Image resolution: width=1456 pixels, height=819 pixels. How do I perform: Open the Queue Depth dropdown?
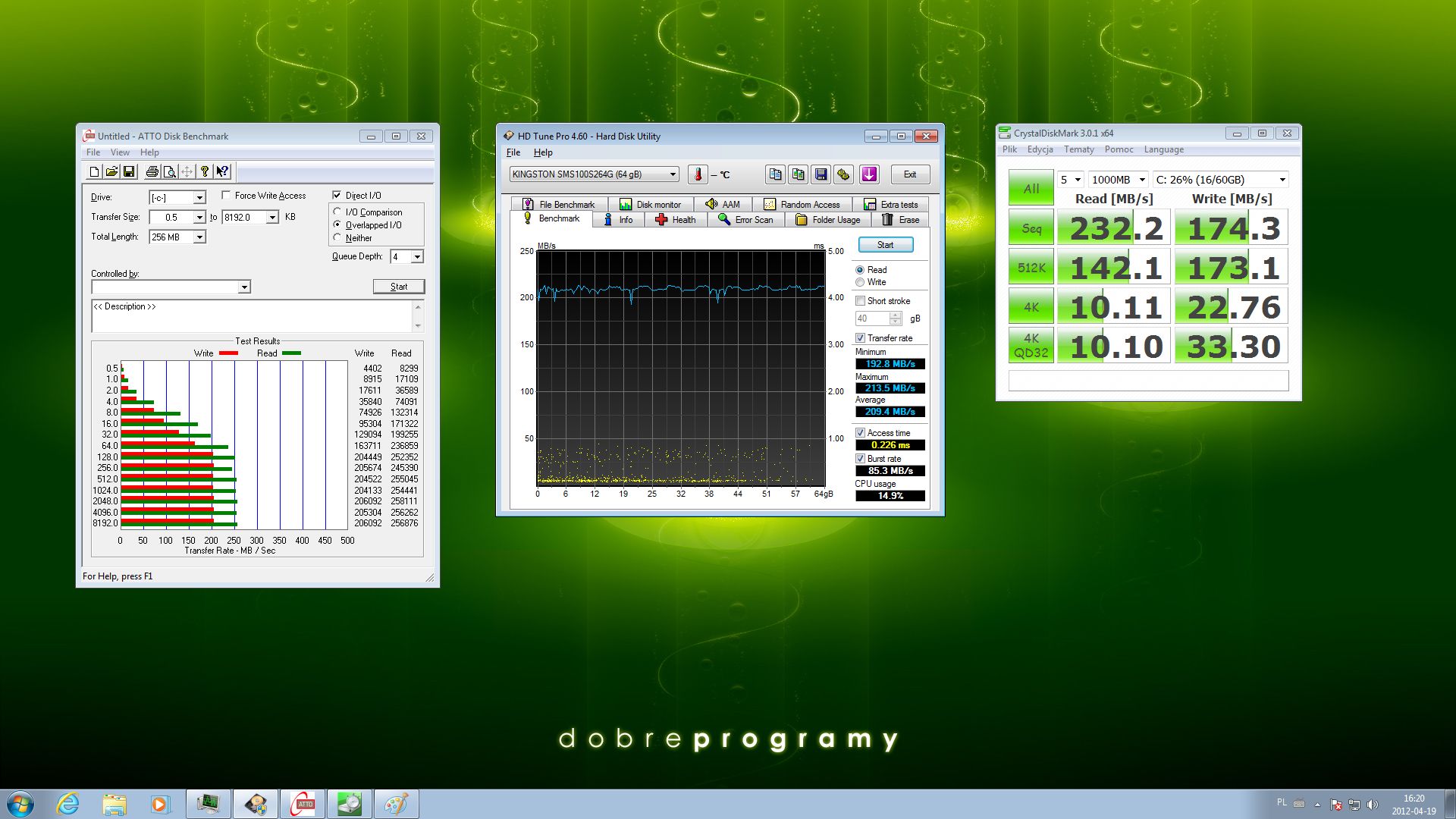coord(417,257)
